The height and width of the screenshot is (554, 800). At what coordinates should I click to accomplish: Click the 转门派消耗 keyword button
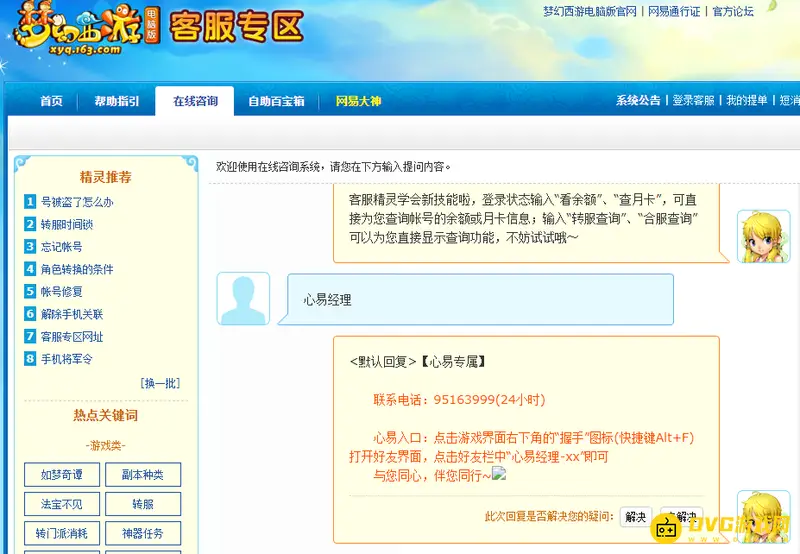point(62,534)
